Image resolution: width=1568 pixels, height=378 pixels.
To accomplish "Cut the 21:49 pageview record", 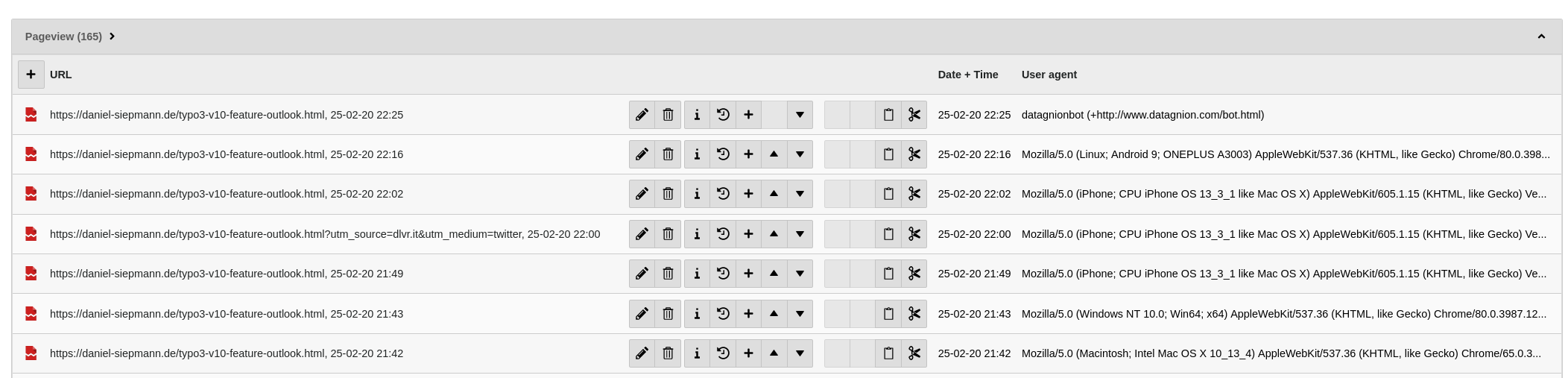I will [914, 274].
